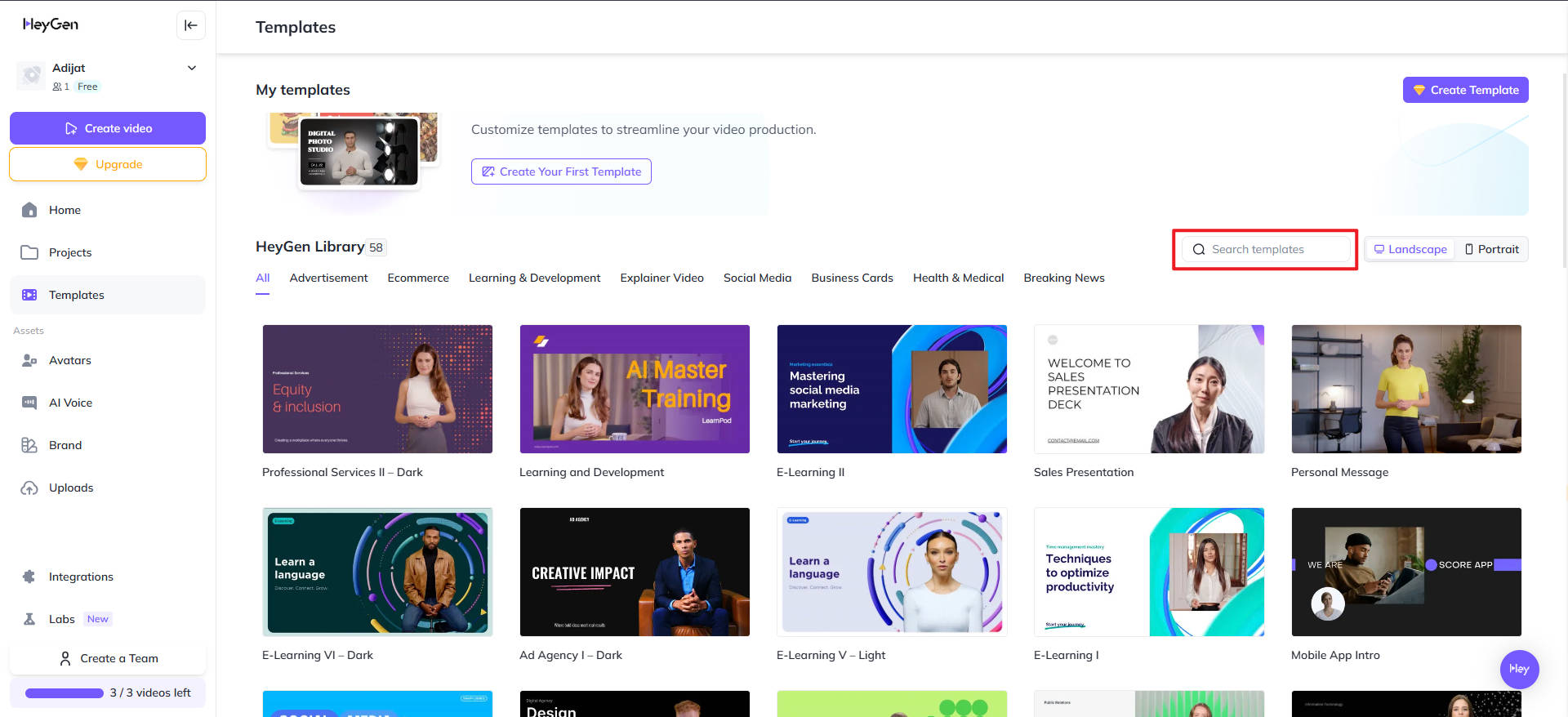
Task: Click the Mobile App Intro title text
Action: pos(1335,655)
